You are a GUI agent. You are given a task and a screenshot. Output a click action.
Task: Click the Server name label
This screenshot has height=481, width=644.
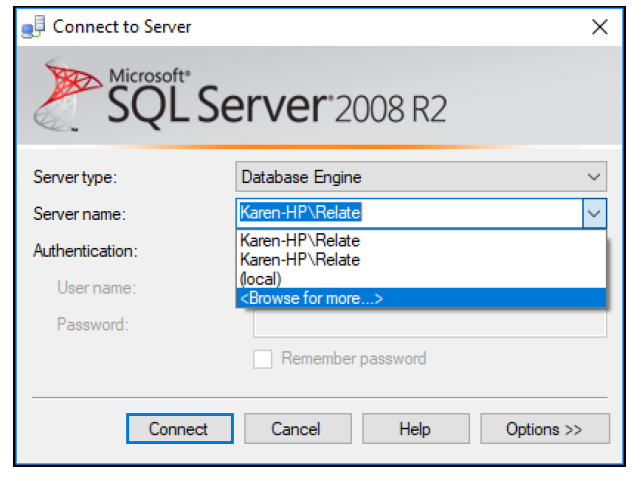pyautogui.click(x=79, y=214)
